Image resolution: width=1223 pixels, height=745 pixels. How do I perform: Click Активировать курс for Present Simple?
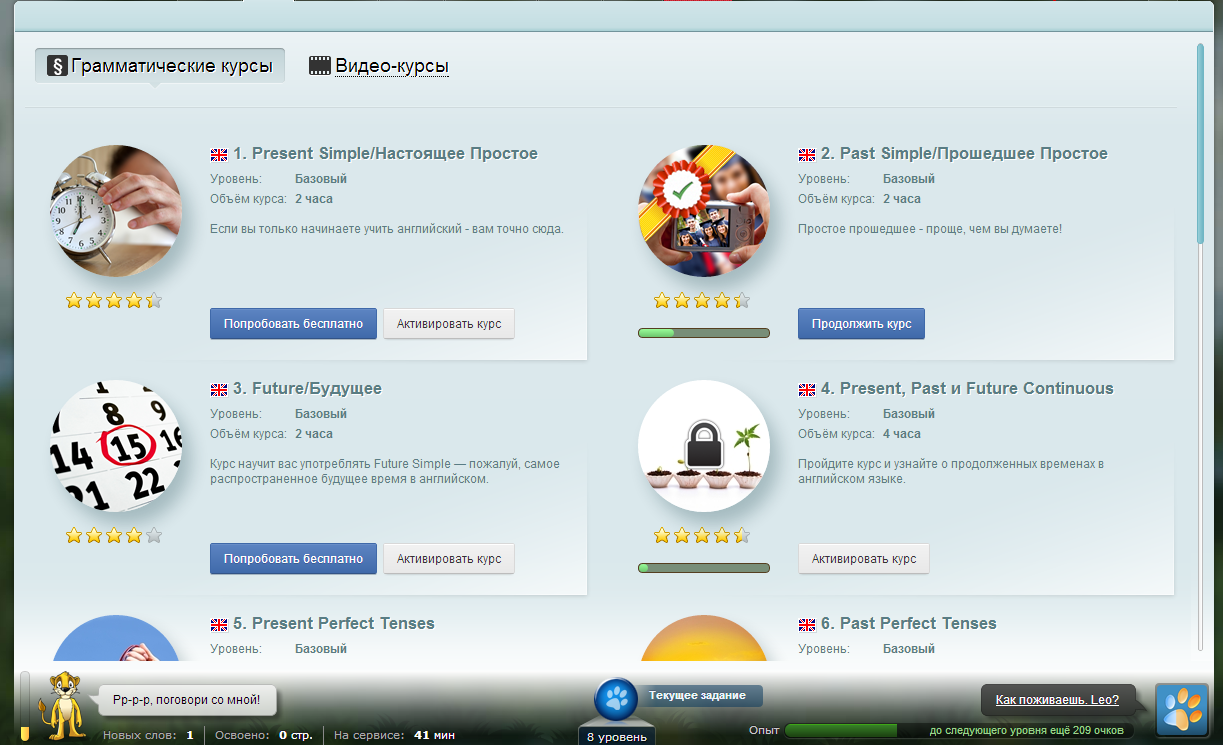(x=449, y=324)
